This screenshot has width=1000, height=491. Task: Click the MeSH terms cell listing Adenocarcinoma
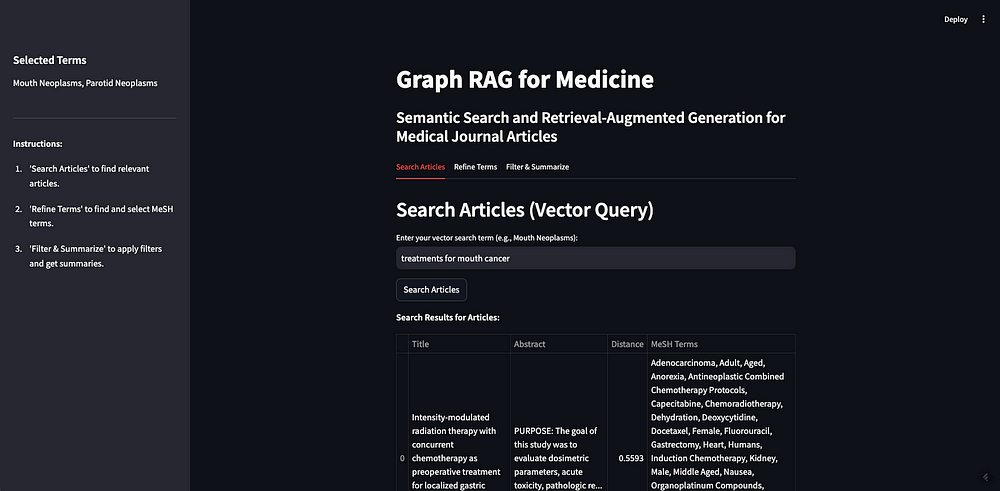click(x=720, y=422)
